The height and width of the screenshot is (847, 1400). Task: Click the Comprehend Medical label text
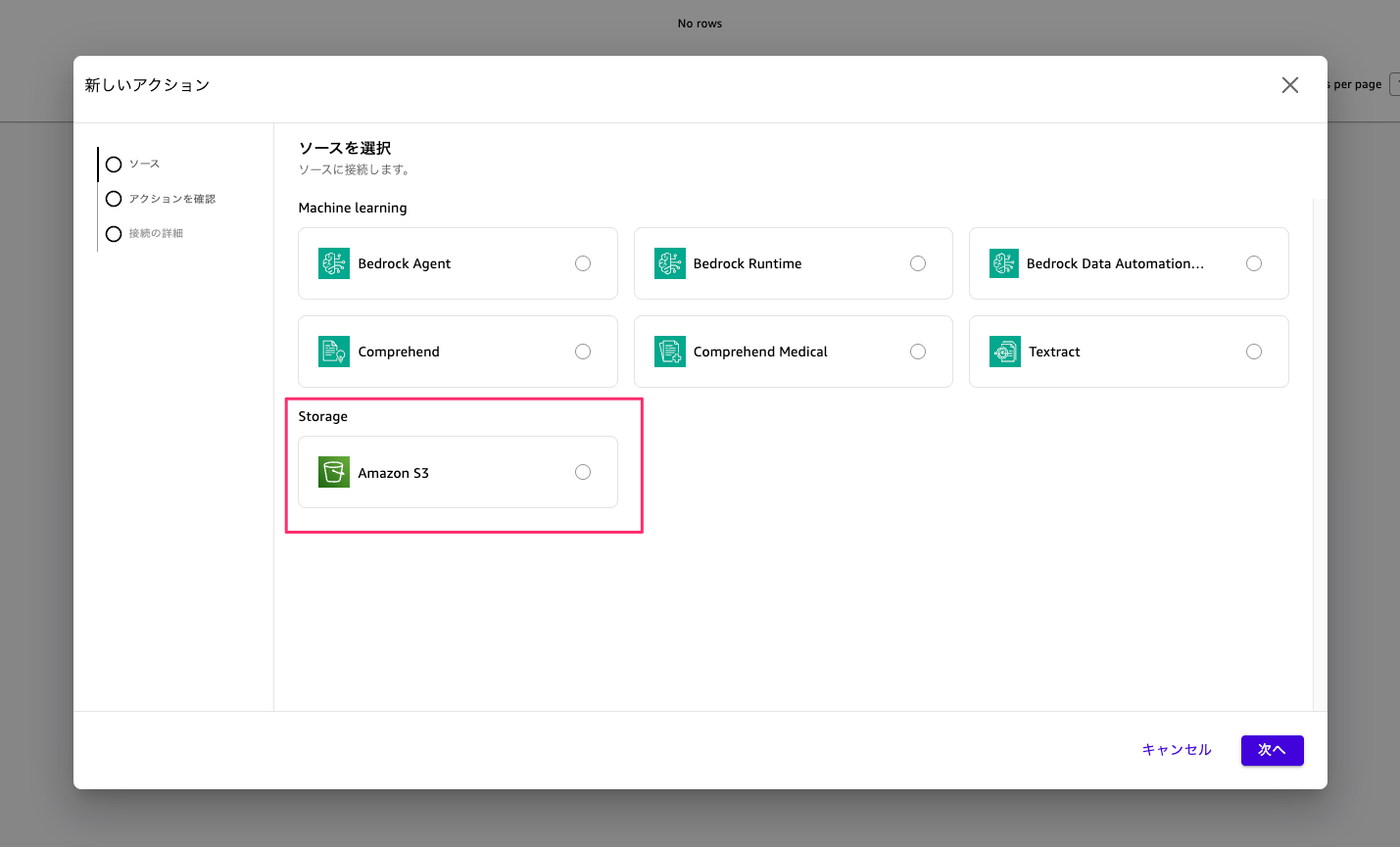pos(760,352)
